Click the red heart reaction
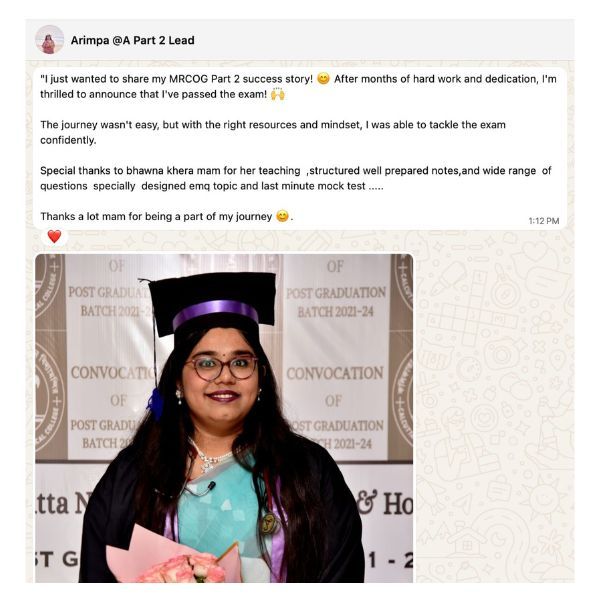 (x=54, y=236)
